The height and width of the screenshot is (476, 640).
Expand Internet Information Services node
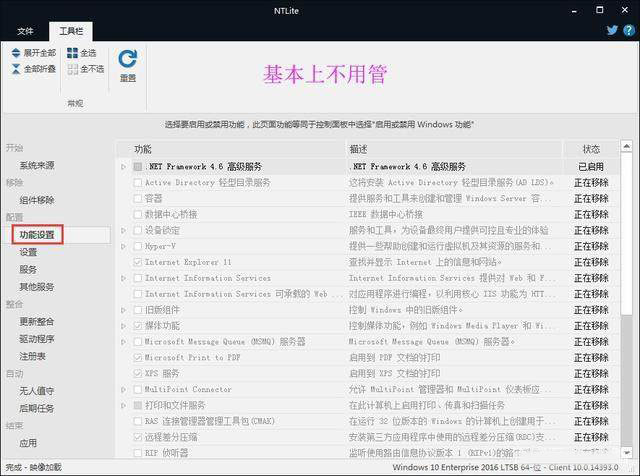click(124, 278)
